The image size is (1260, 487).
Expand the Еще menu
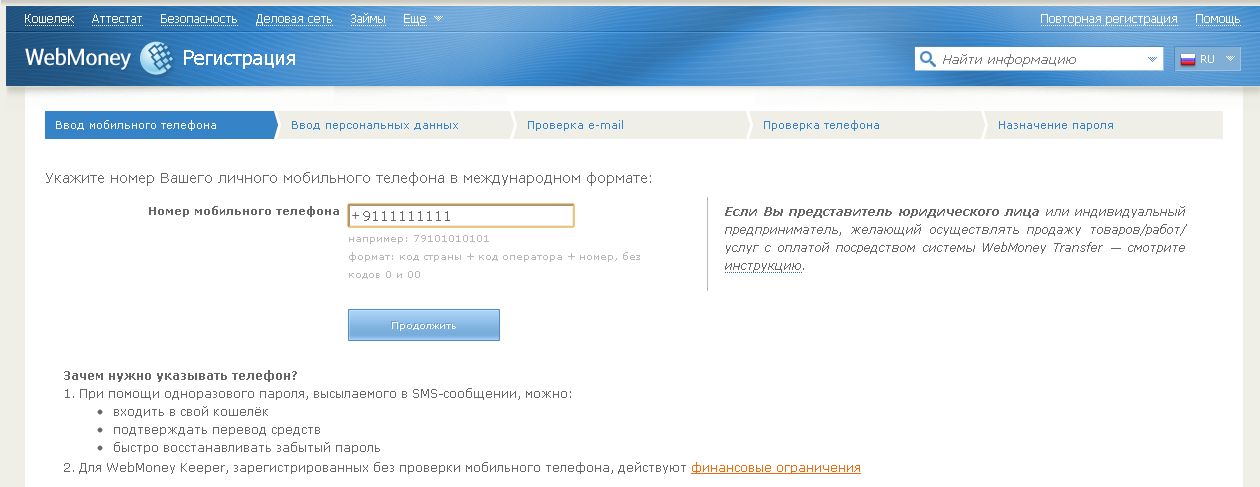(x=423, y=19)
